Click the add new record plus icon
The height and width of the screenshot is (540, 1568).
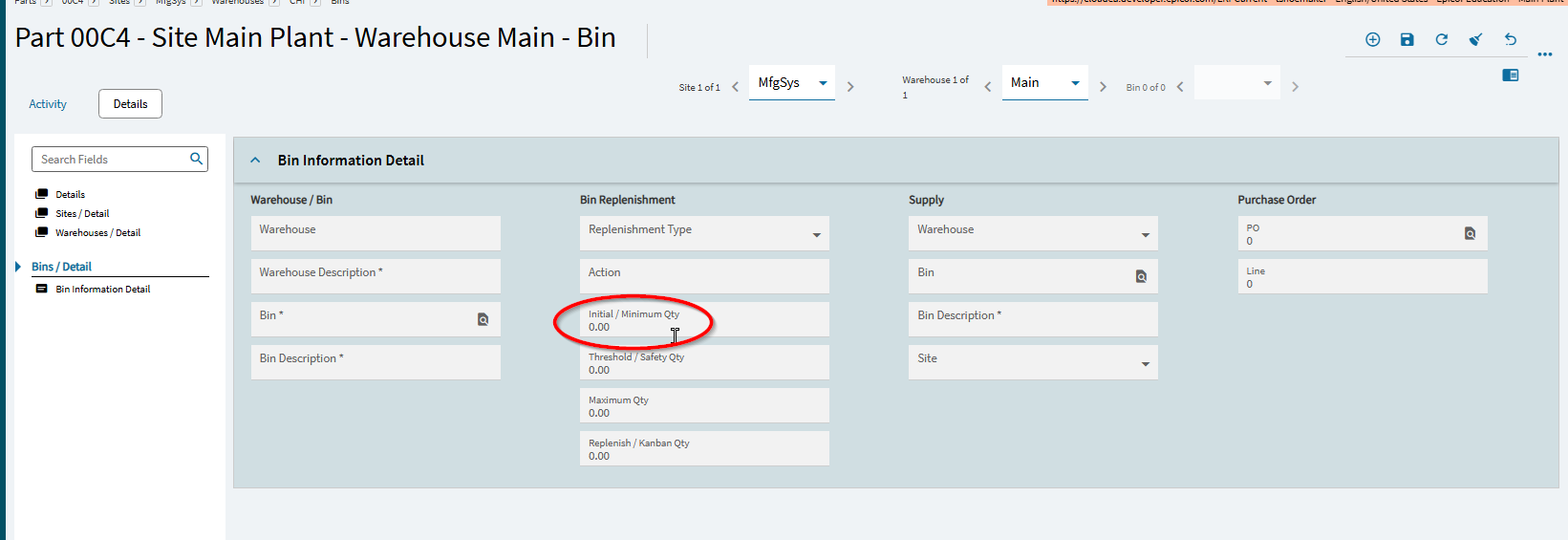coord(1372,39)
